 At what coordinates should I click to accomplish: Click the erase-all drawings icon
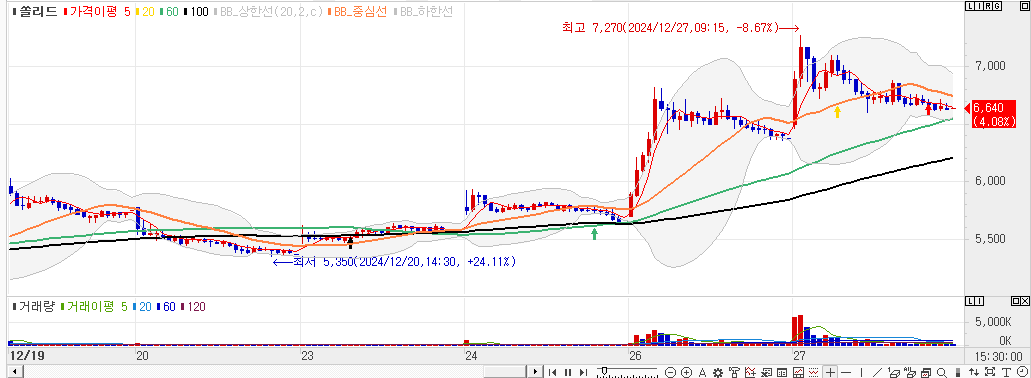[x=909, y=372]
